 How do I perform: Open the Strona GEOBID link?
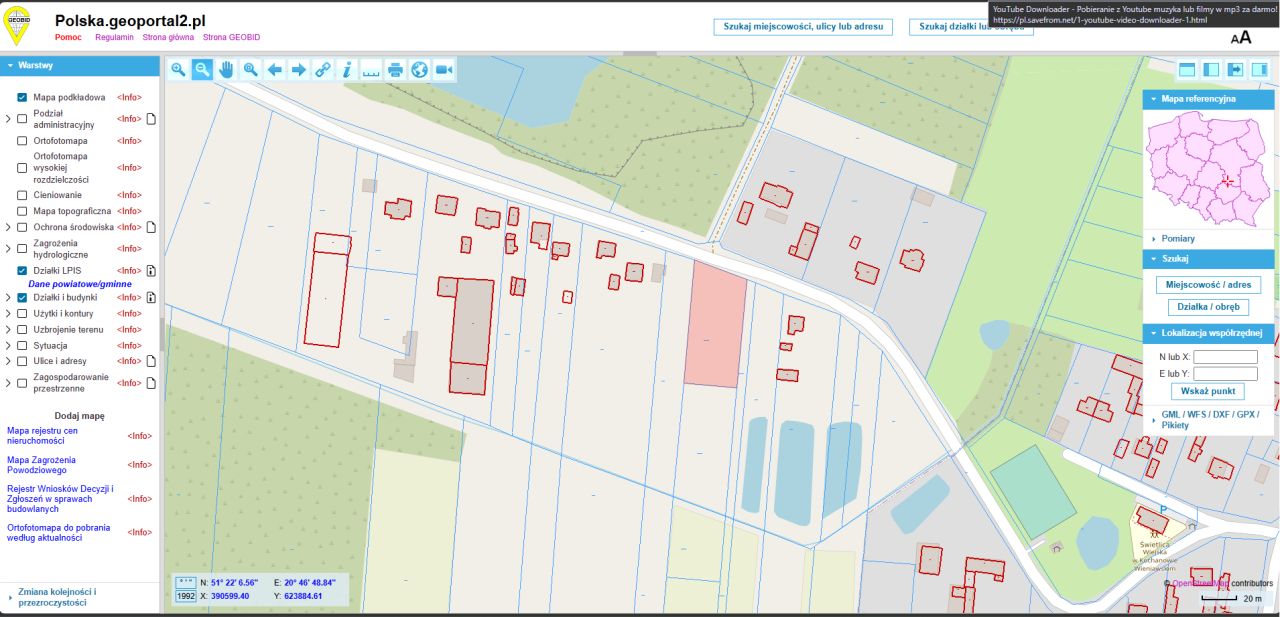click(231, 36)
